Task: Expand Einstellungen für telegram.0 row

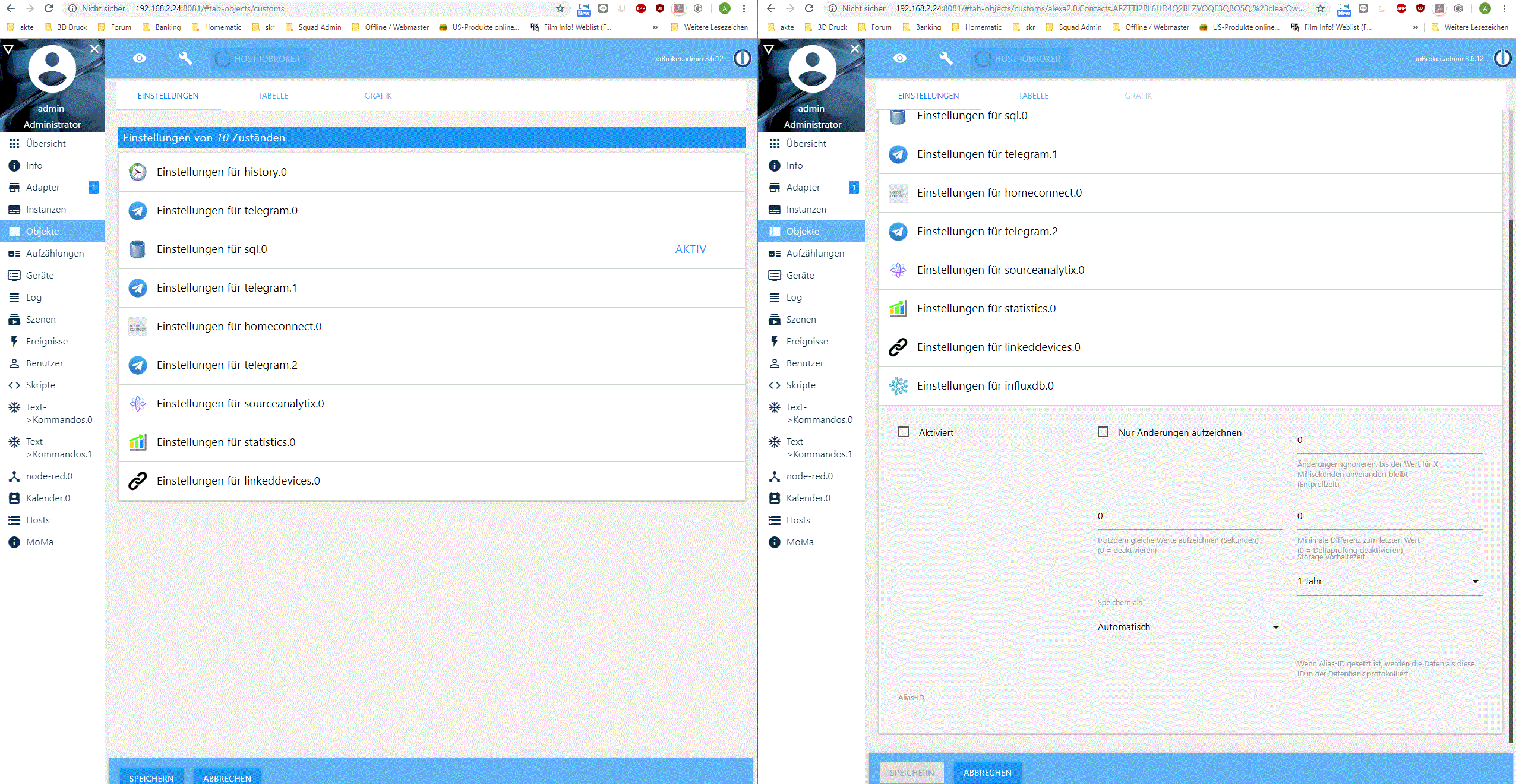Action: pyautogui.click(x=227, y=211)
